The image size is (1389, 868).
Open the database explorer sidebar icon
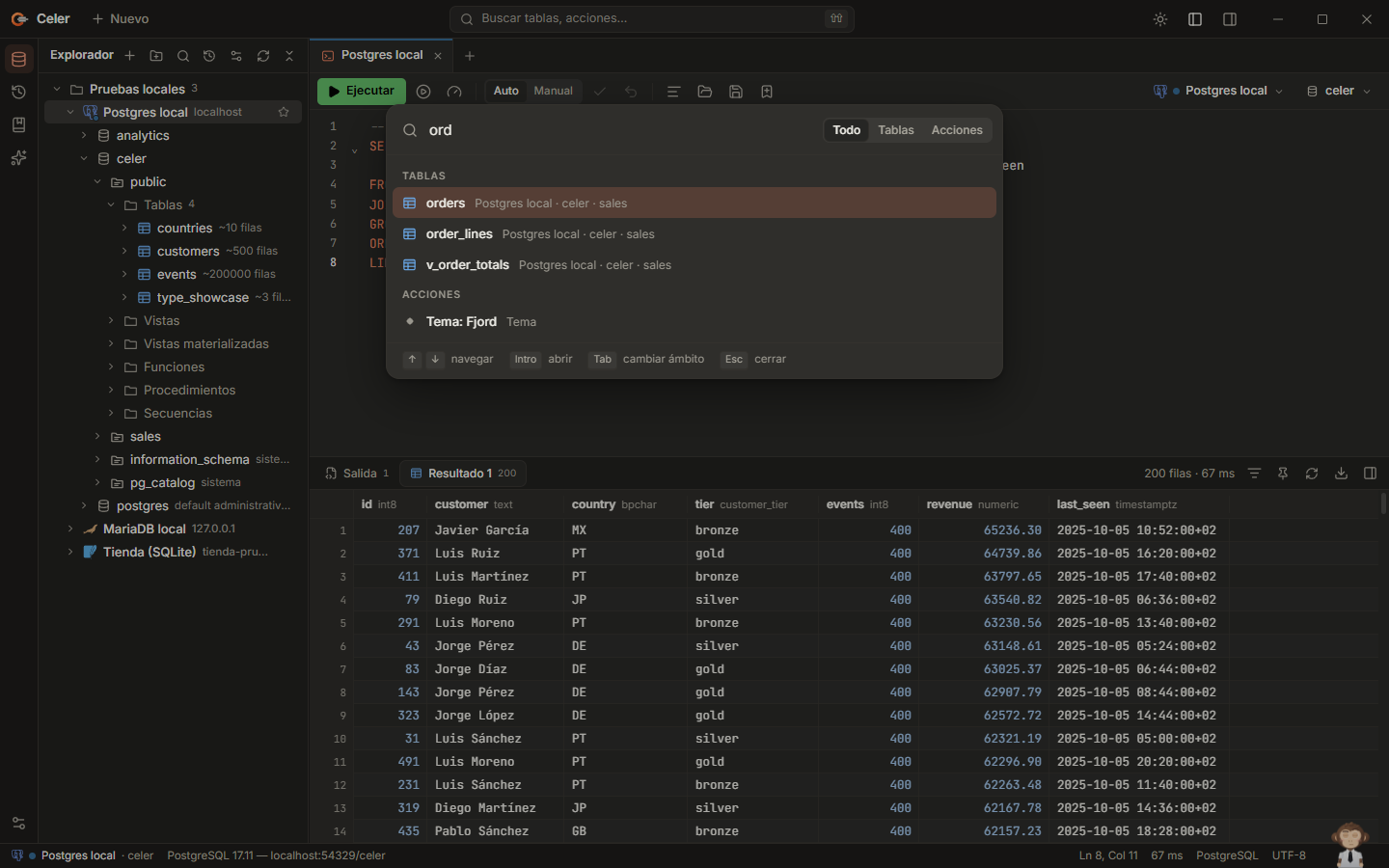(x=18, y=60)
